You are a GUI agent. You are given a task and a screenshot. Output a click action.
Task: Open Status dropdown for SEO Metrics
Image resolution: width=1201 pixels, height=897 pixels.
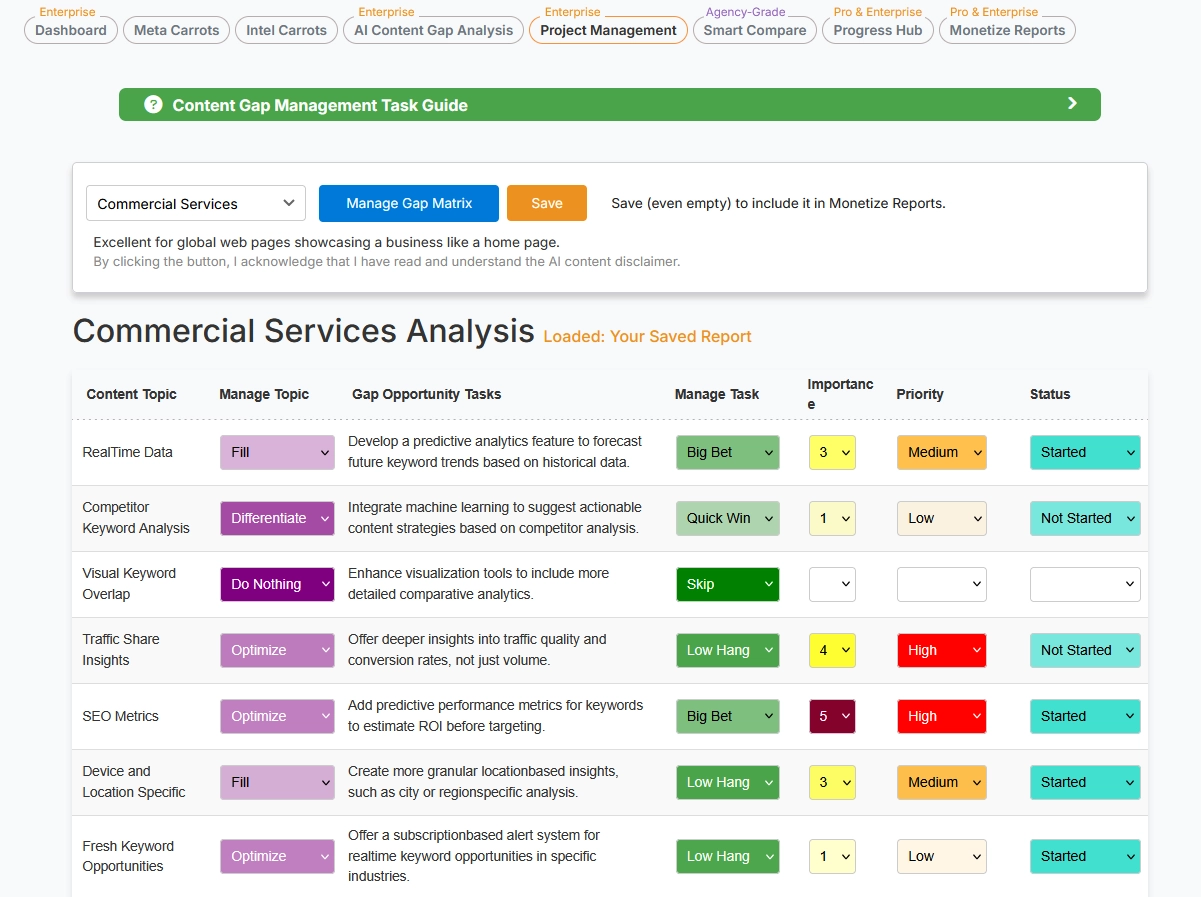pos(1085,716)
